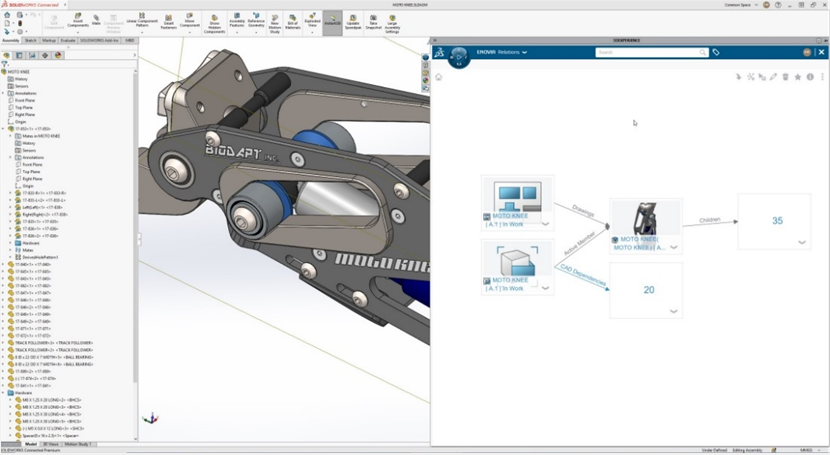This screenshot has height=455, width=830.
Task: Toggle the Instant3D button
Action: pyautogui.click(x=332, y=21)
